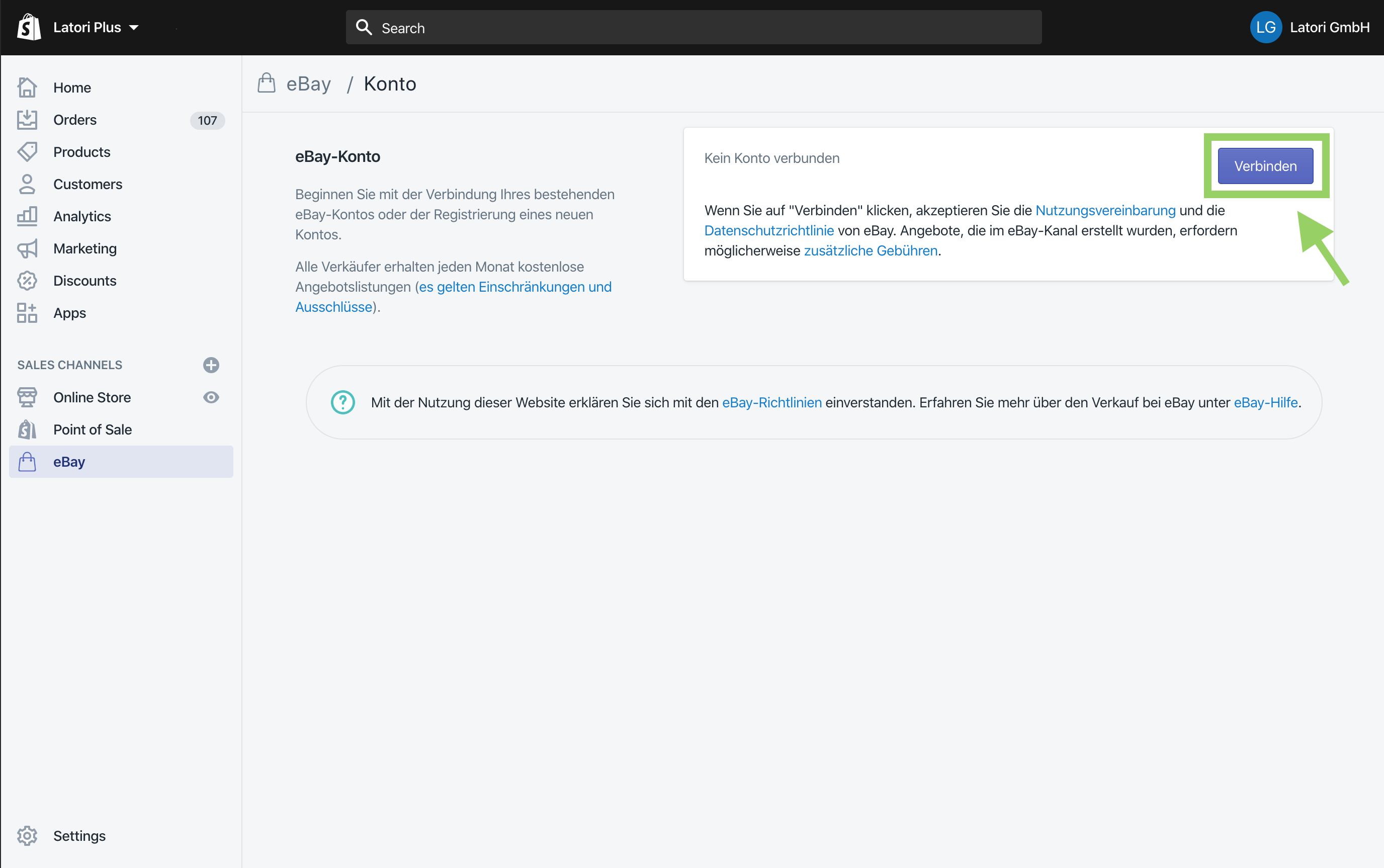Open the Apps section
The width and height of the screenshot is (1384, 868).
tap(69, 313)
